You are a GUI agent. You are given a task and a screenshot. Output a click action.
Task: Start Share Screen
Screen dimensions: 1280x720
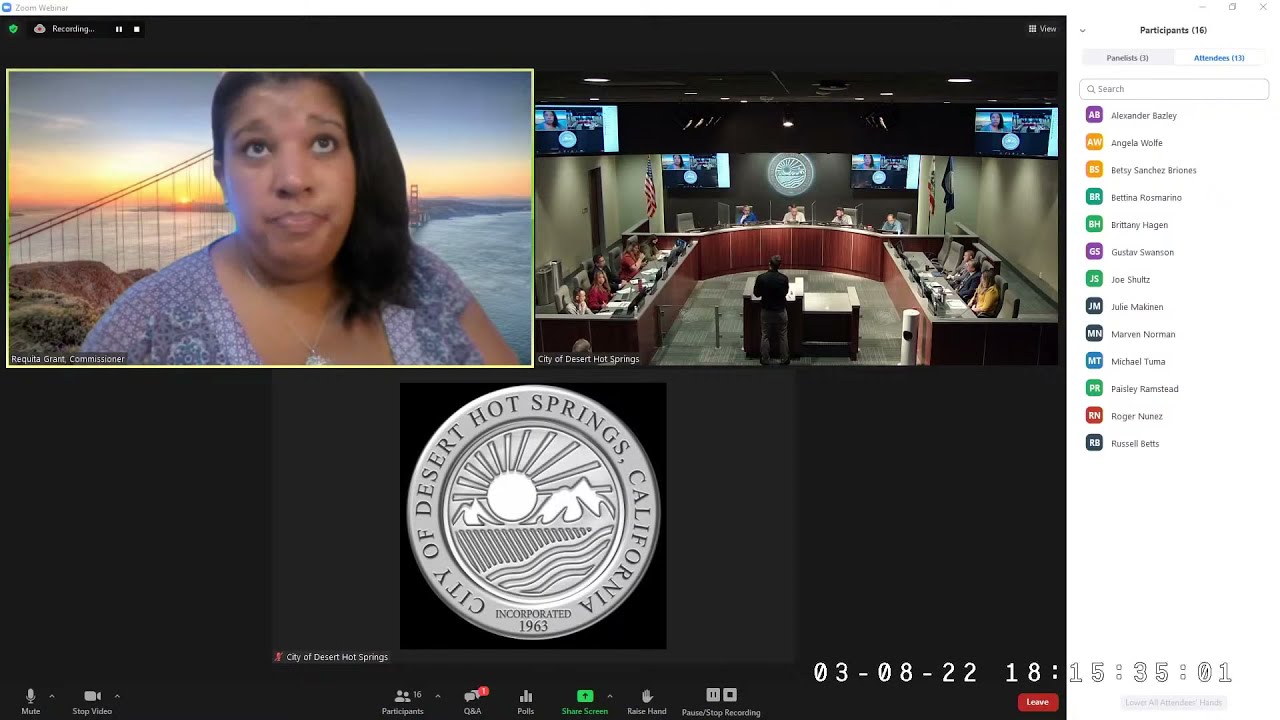(x=585, y=700)
